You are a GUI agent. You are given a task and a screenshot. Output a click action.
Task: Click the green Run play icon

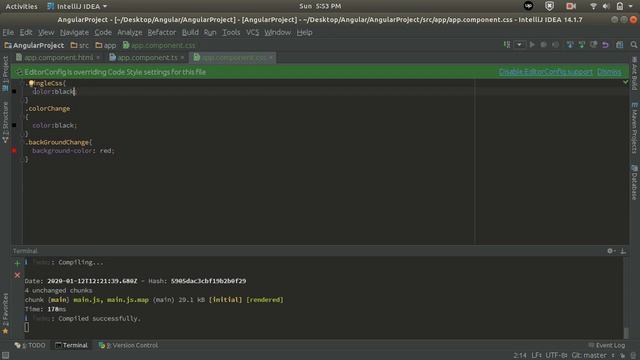(x=532, y=44)
